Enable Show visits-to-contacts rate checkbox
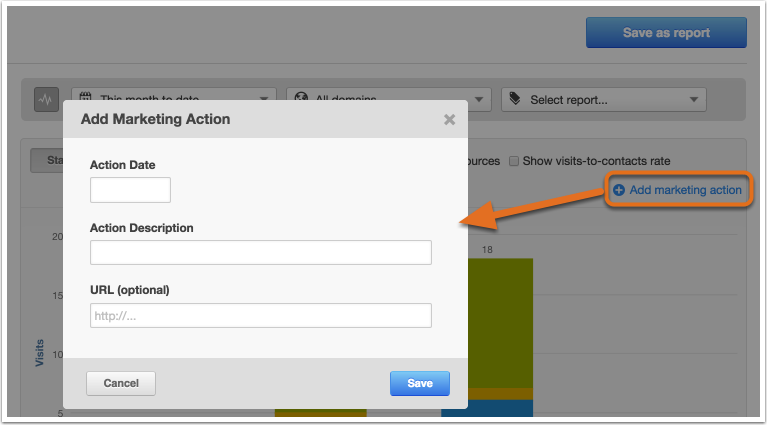This screenshot has height=425, width=767. click(514, 161)
